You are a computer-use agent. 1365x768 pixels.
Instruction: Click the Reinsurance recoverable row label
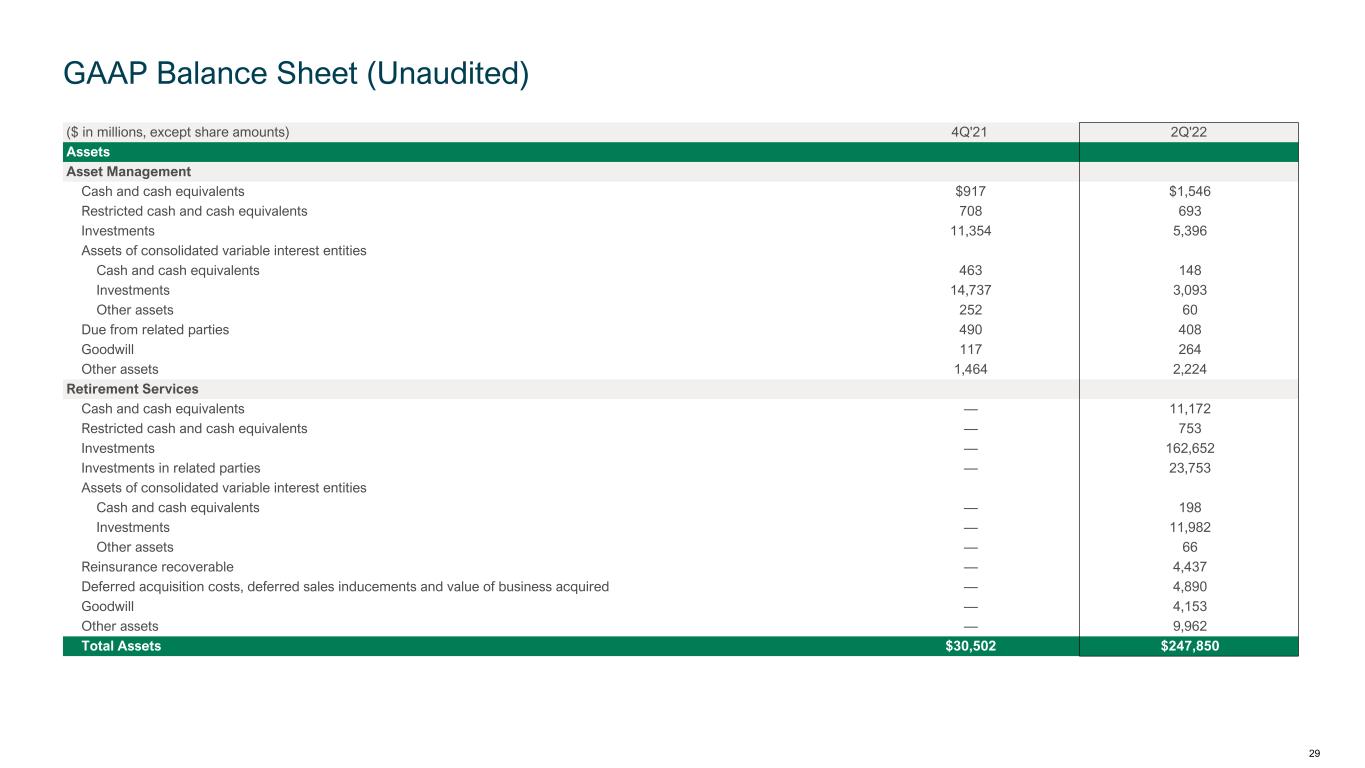click(157, 567)
